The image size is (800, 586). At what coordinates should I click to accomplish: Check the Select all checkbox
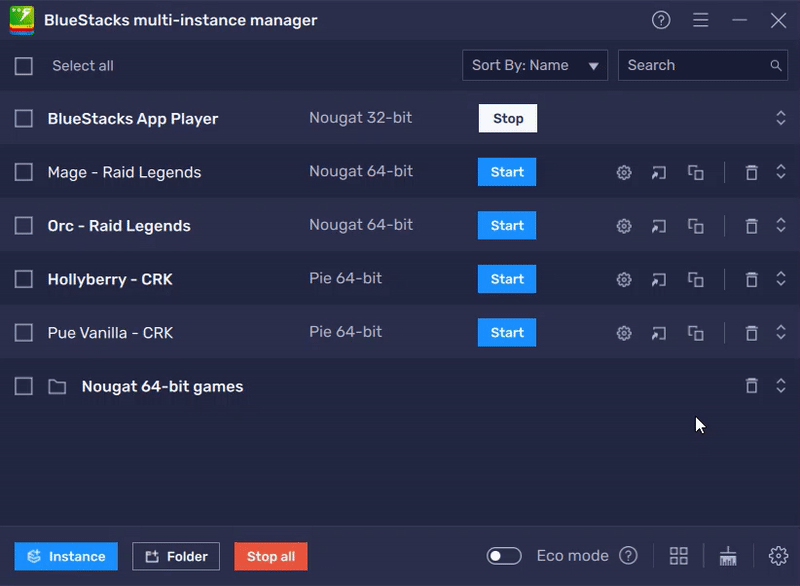tap(23, 66)
